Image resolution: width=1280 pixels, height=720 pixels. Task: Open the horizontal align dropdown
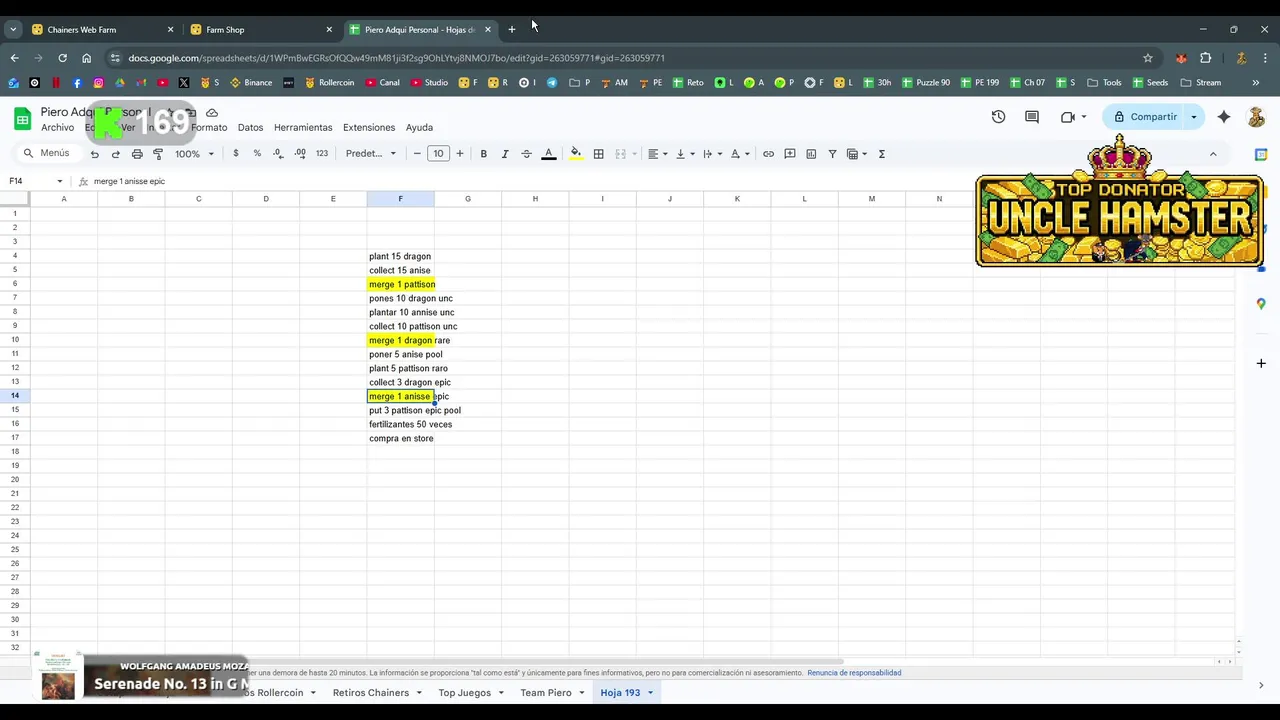click(x=658, y=154)
